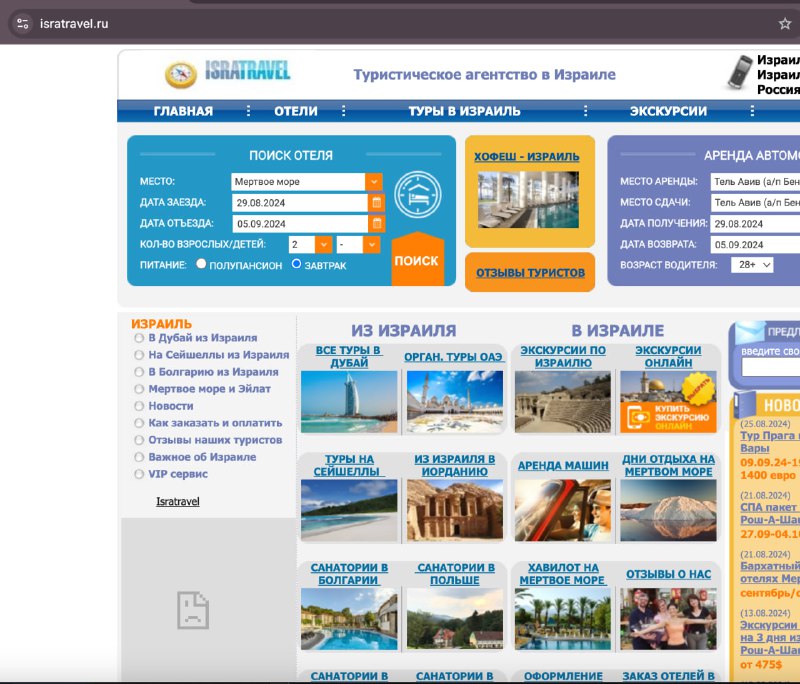
Task: Open the ГЛАВНАЯ menu item
Action: (183, 111)
